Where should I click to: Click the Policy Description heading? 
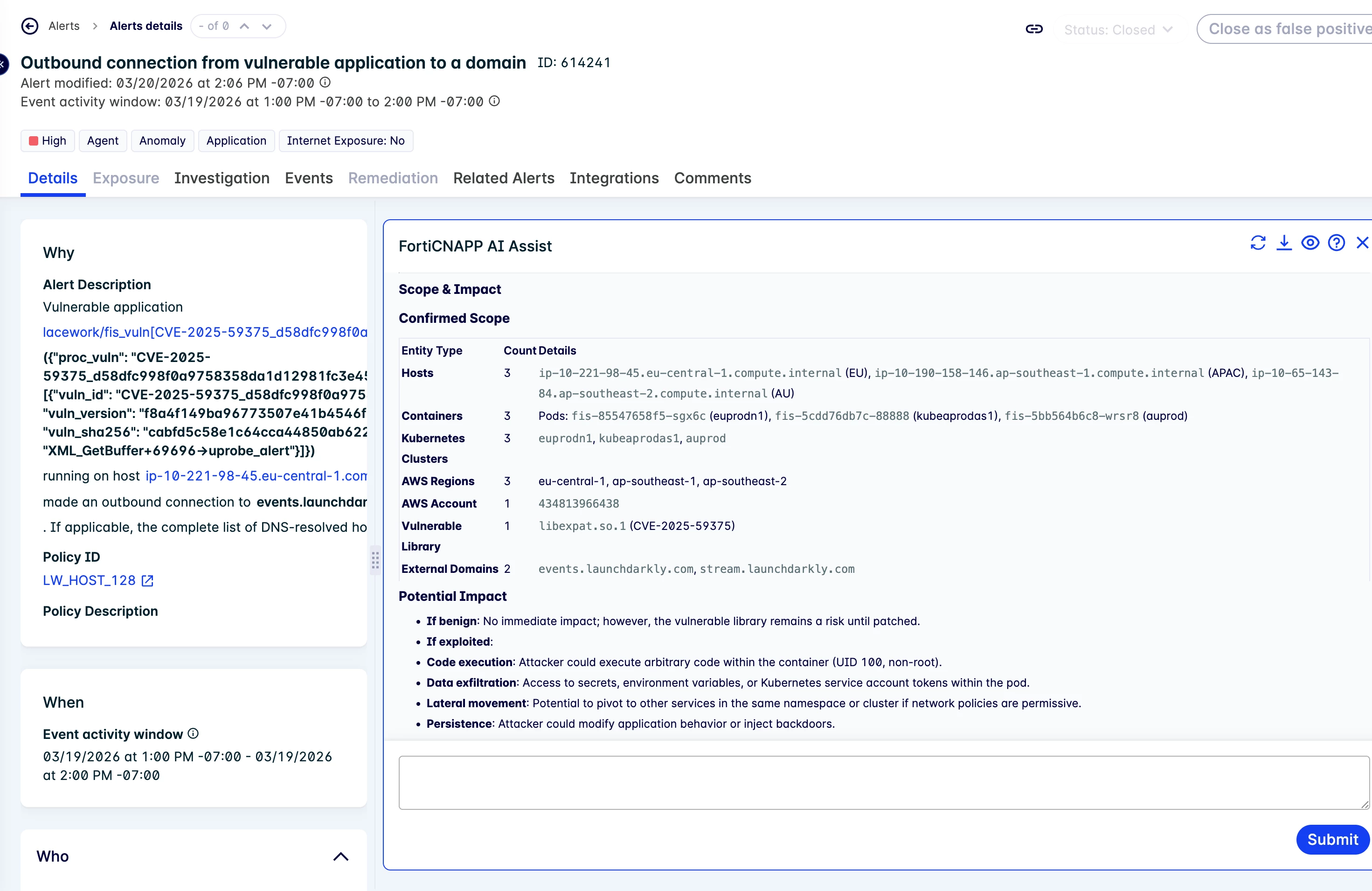click(x=100, y=611)
